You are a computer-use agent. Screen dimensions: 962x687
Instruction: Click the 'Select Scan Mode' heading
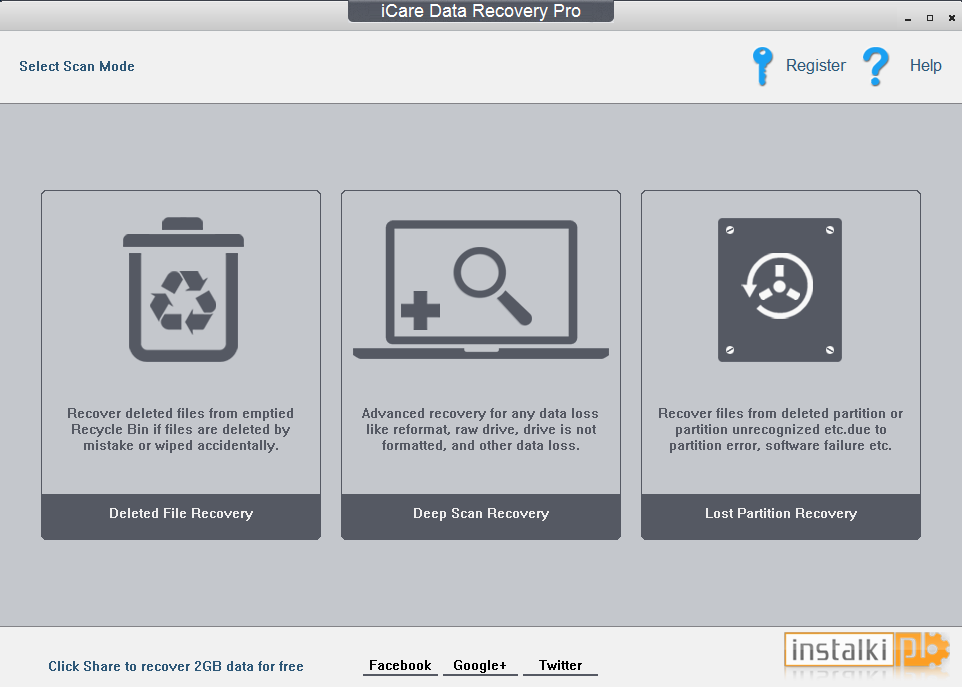[x=77, y=66]
